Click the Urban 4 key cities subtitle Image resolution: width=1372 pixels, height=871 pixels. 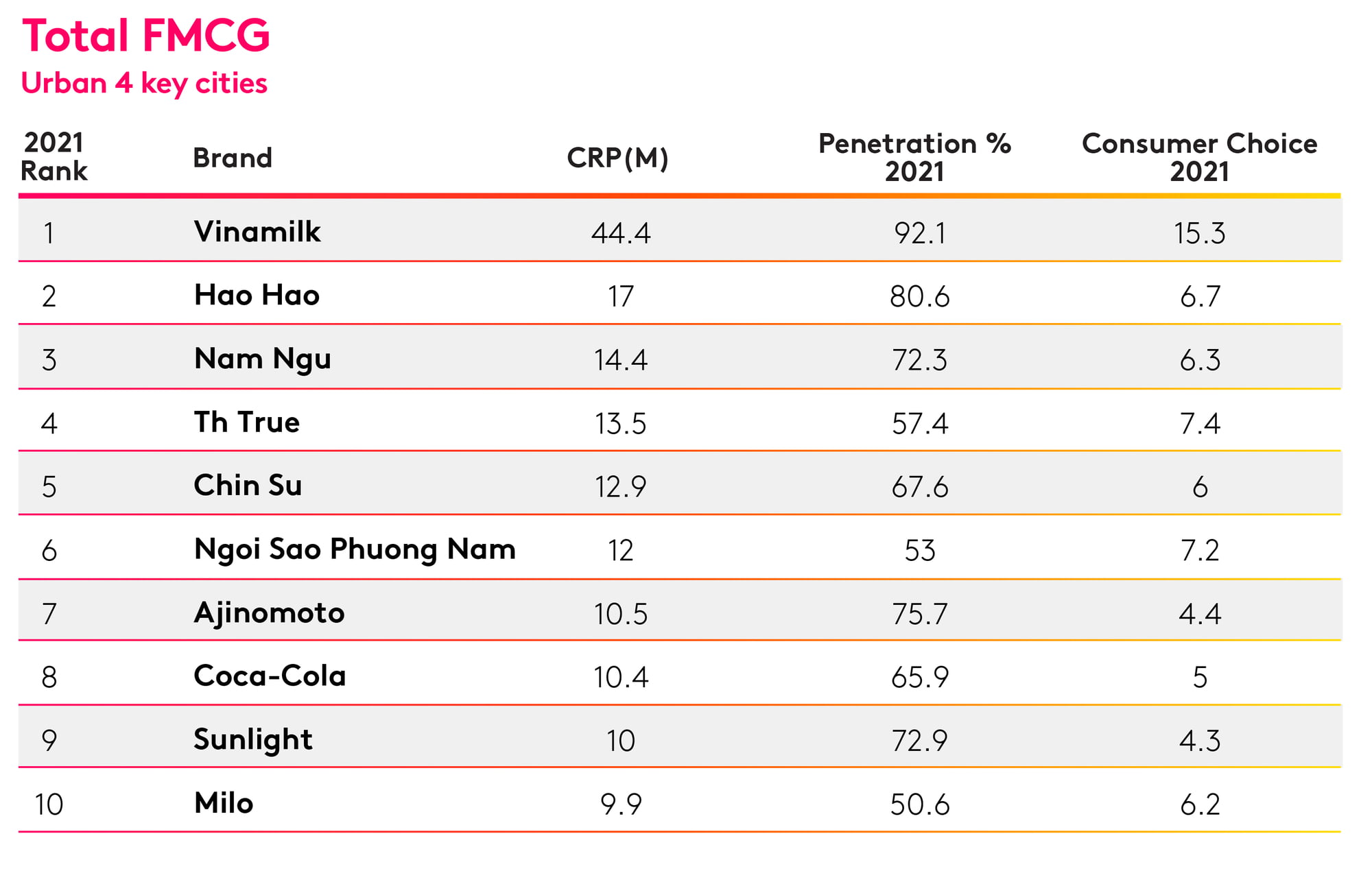[144, 84]
